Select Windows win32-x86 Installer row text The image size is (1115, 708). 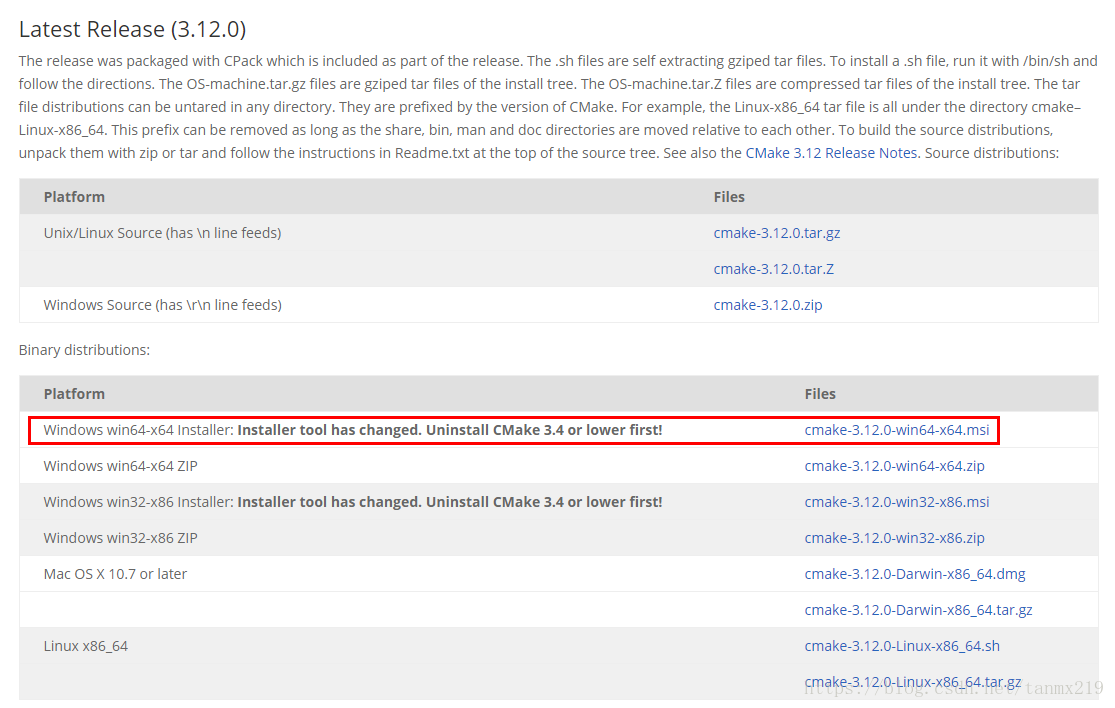(x=353, y=502)
